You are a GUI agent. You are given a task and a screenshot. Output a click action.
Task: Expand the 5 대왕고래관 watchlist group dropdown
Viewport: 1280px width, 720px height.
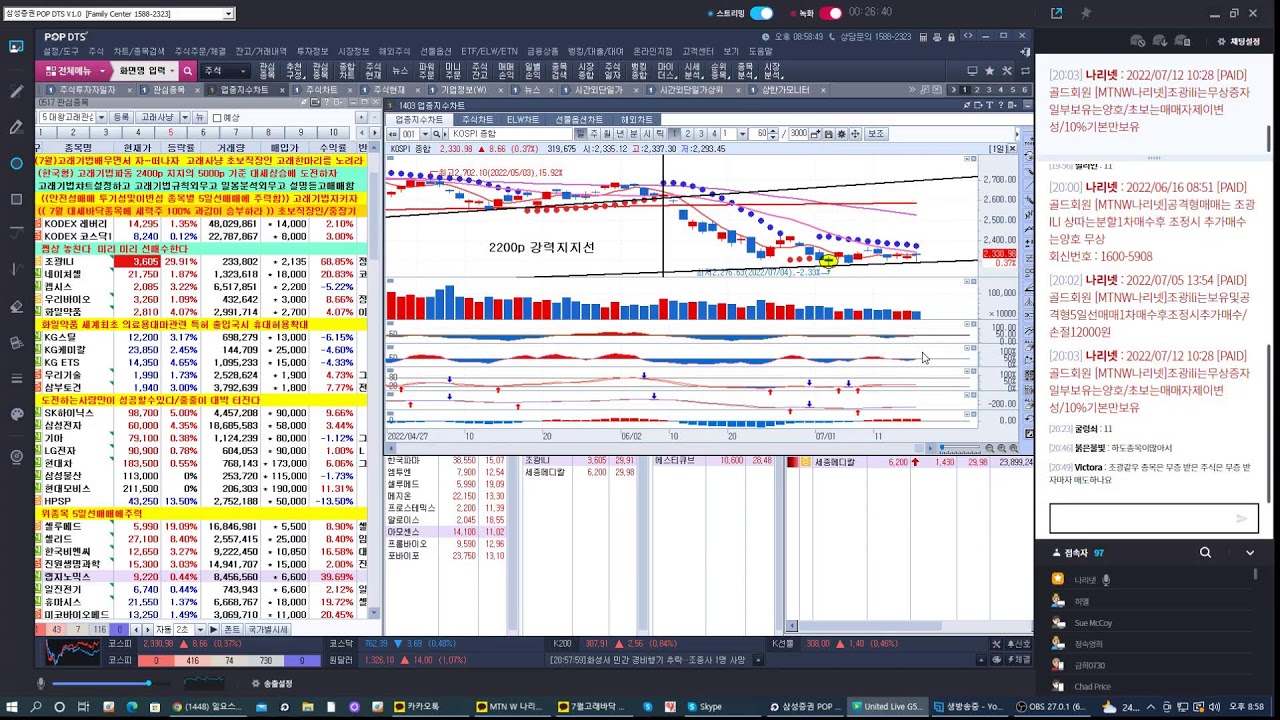(x=101, y=118)
